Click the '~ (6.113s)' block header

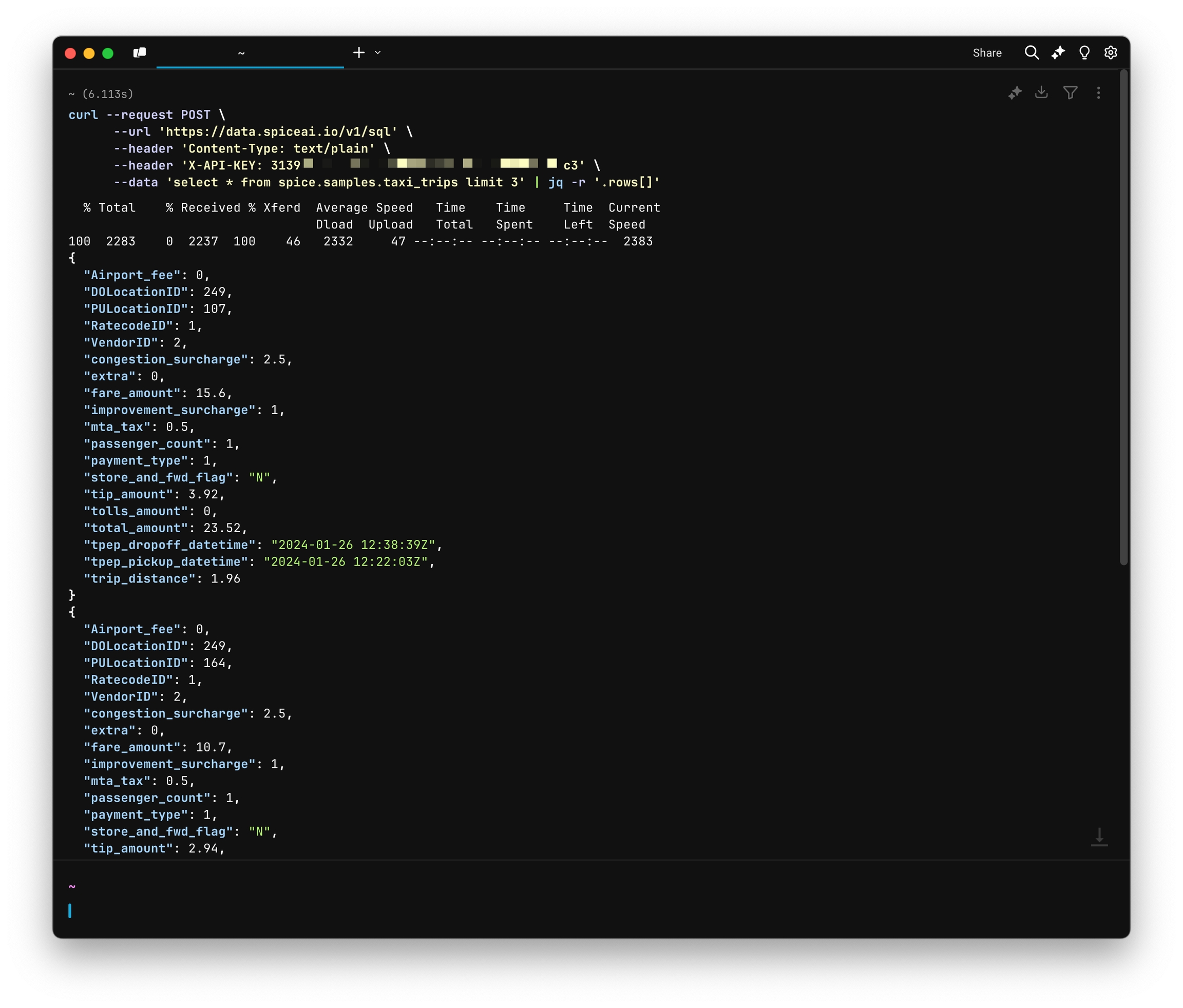click(x=101, y=94)
